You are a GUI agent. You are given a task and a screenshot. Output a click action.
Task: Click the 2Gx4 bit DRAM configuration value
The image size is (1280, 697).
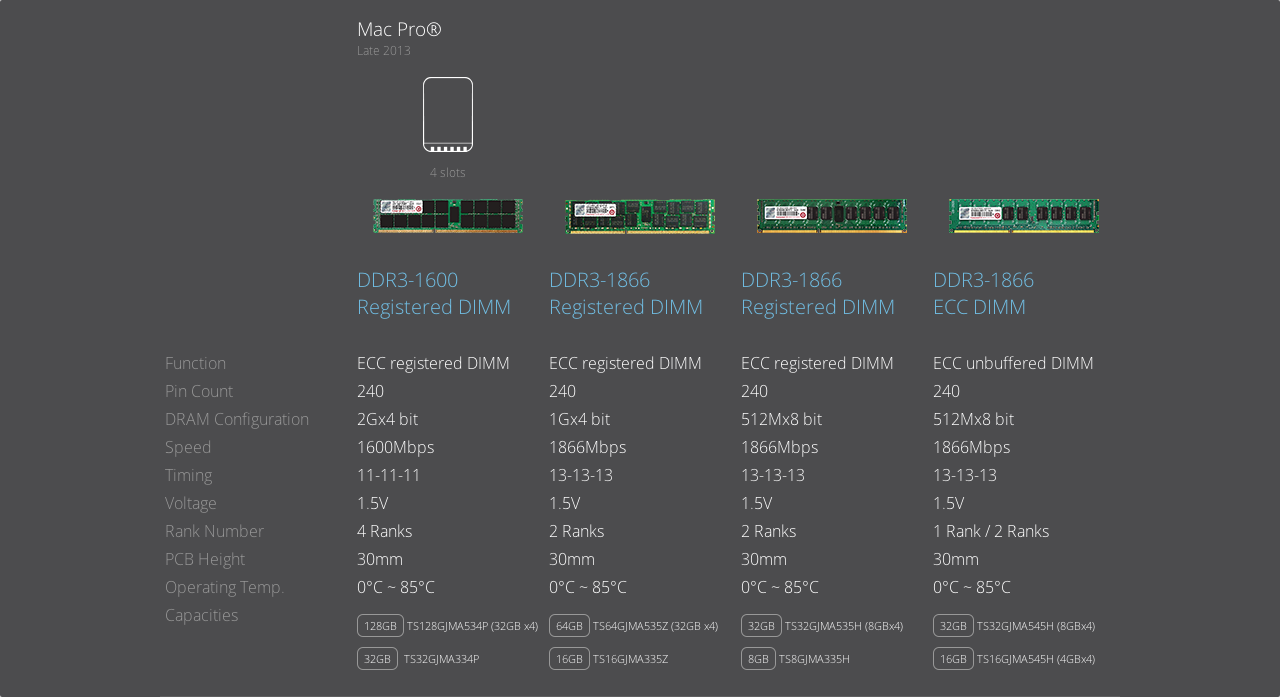coord(387,419)
